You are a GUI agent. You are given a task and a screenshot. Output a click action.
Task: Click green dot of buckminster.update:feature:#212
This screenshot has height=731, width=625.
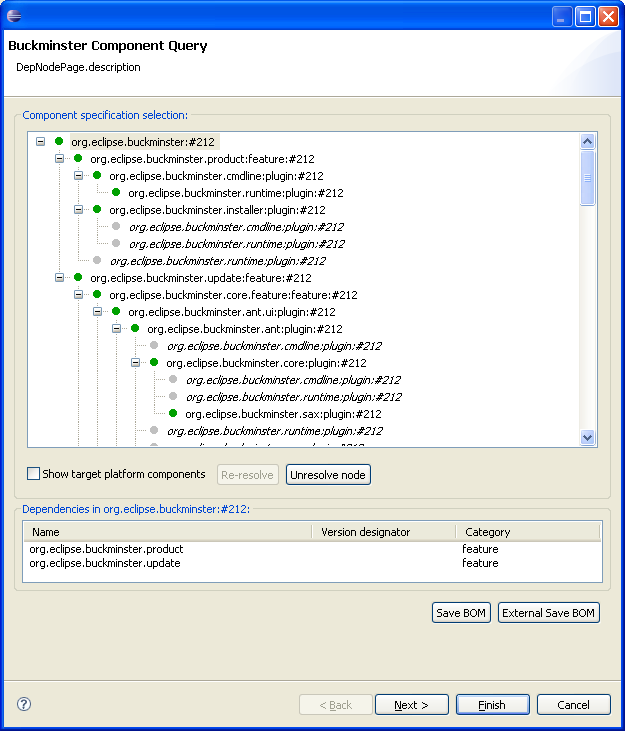(x=78, y=277)
